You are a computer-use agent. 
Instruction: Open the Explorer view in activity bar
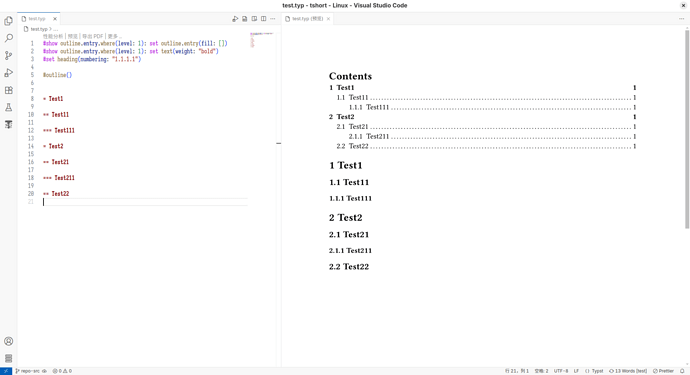pyautogui.click(x=8, y=21)
